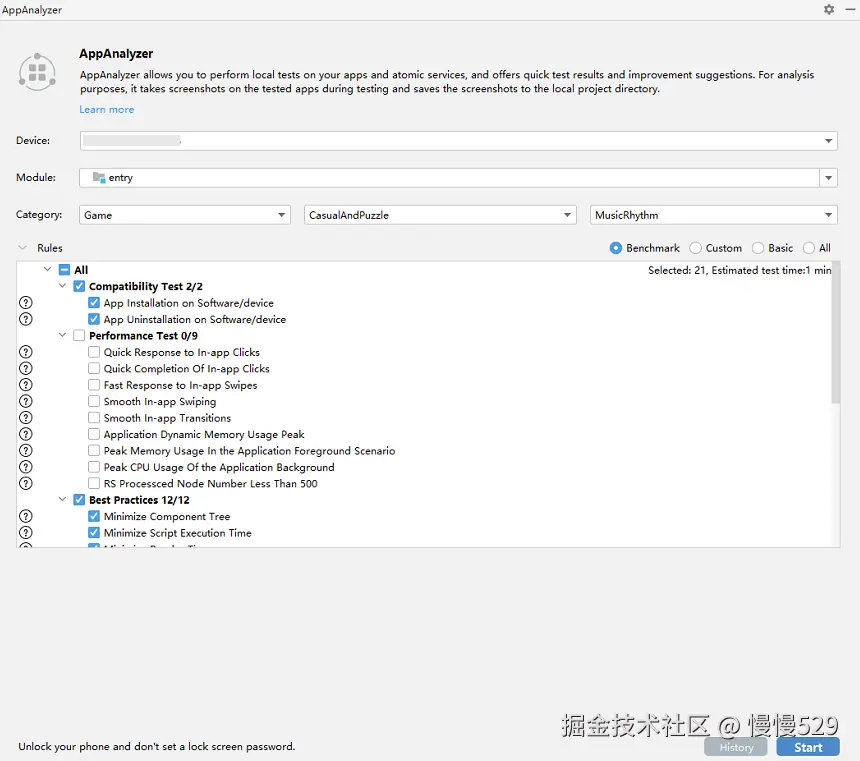Viewport: 860px width, 761px height.
Task: Collapse the Performance Test group
Action: click(63, 335)
